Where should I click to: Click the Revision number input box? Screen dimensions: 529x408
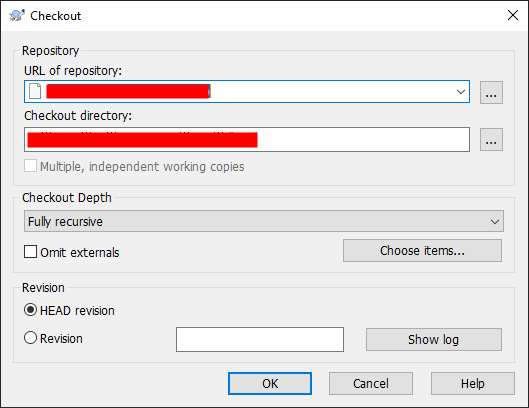pyautogui.click(x=260, y=339)
